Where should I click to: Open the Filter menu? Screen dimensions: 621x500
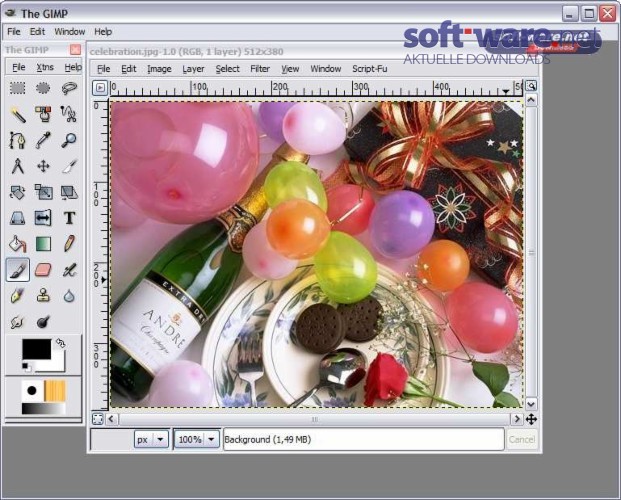[x=260, y=69]
